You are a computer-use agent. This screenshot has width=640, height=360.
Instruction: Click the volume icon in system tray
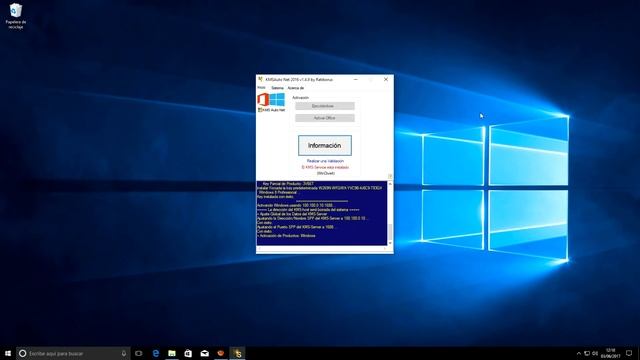[595, 353]
